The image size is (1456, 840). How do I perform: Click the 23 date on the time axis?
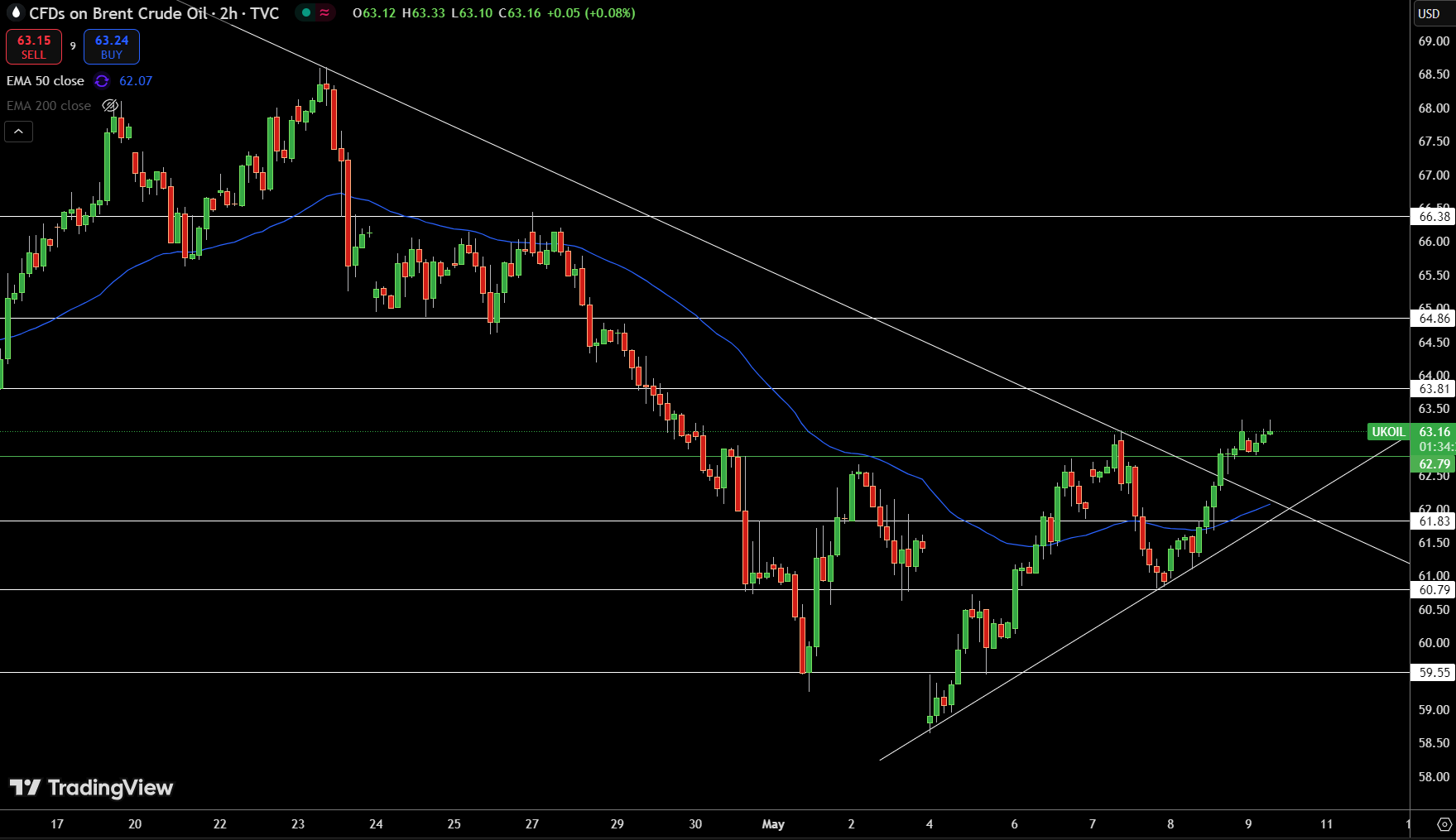(298, 824)
